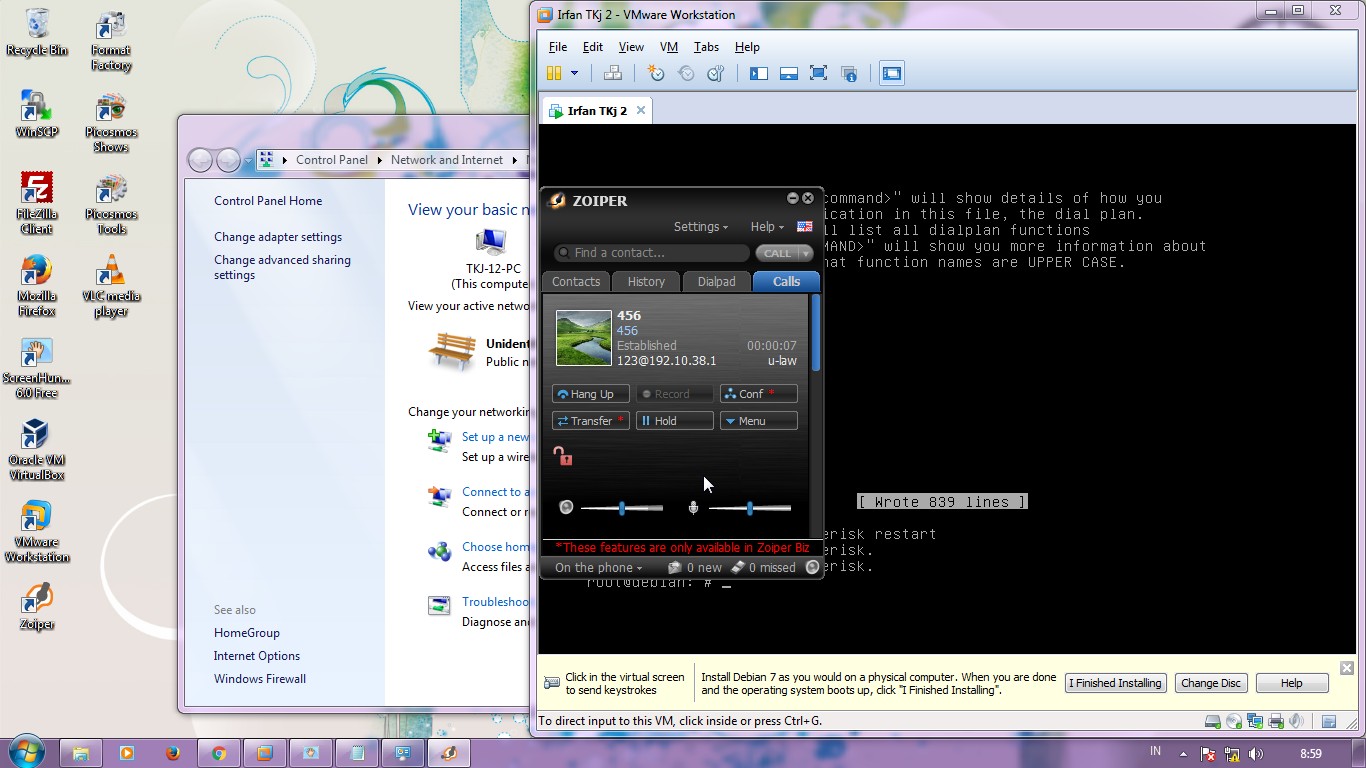Open Change adapter settings link
1366x768 pixels.
pyautogui.click(x=278, y=237)
